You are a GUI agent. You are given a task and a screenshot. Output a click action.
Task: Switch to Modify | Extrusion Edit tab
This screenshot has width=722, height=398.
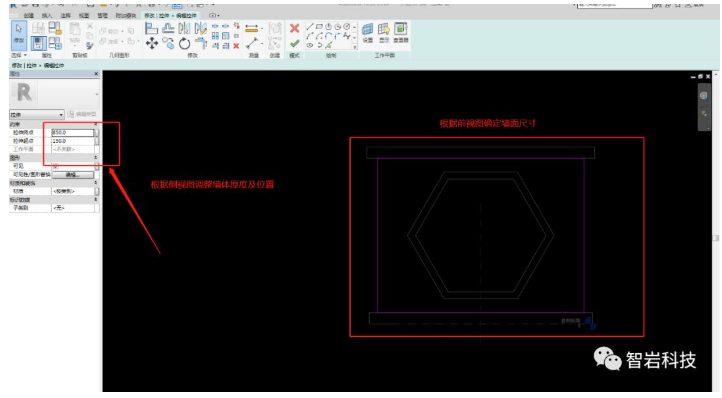pos(170,16)
